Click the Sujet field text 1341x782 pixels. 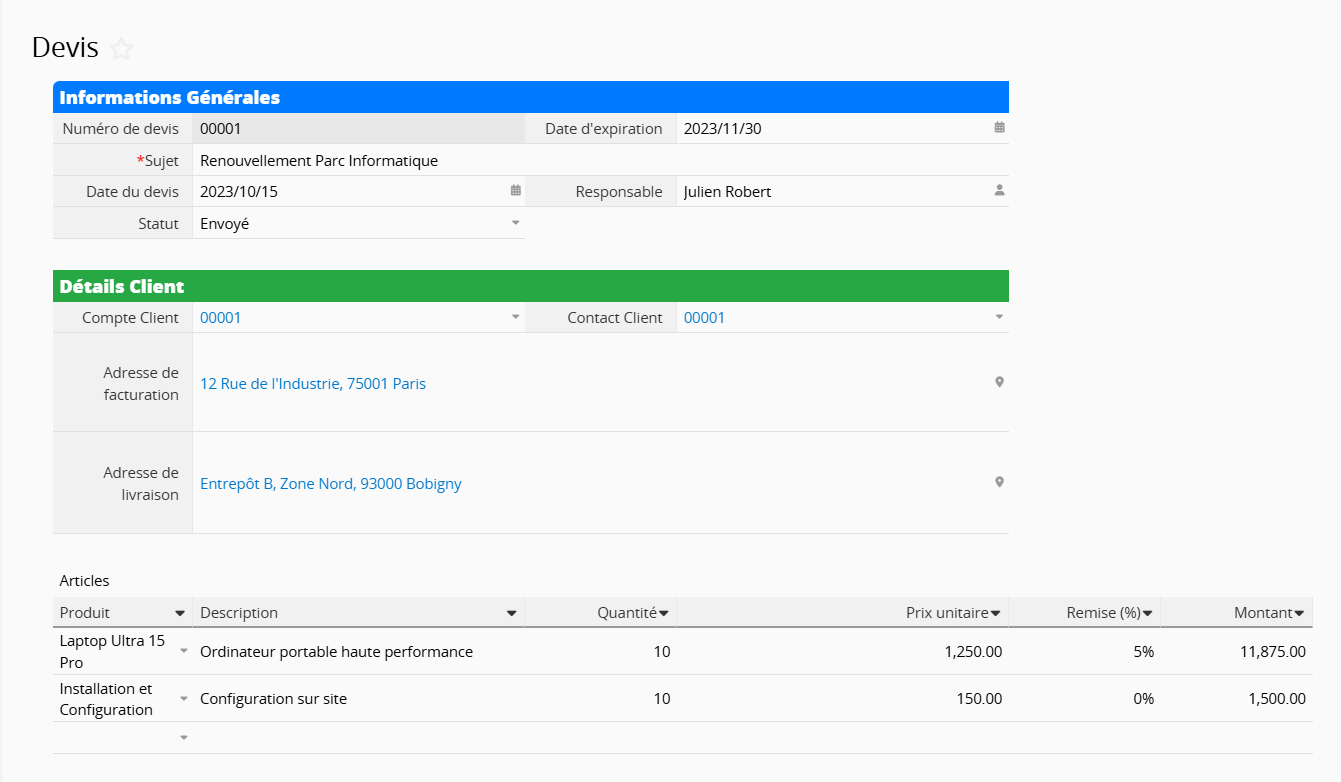pos(319,160)
